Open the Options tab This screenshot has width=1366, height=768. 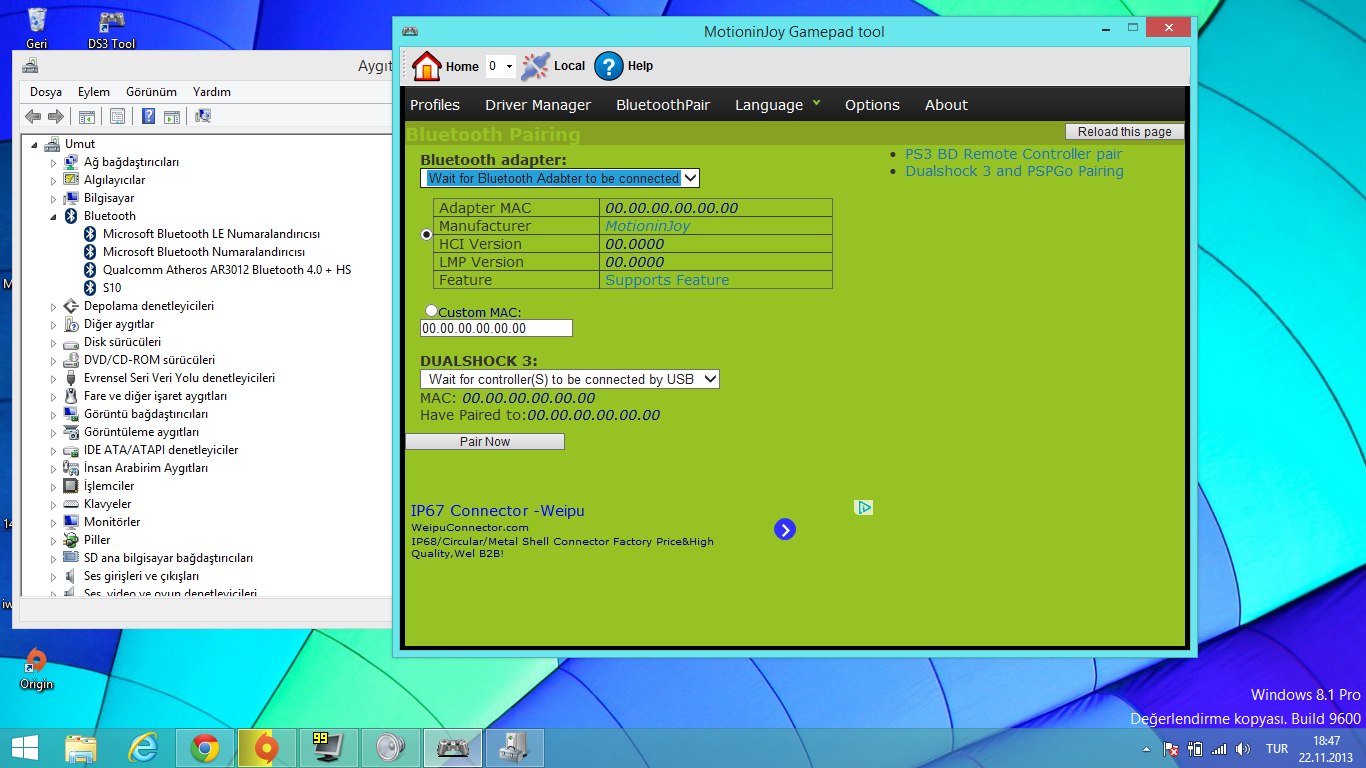872,105
